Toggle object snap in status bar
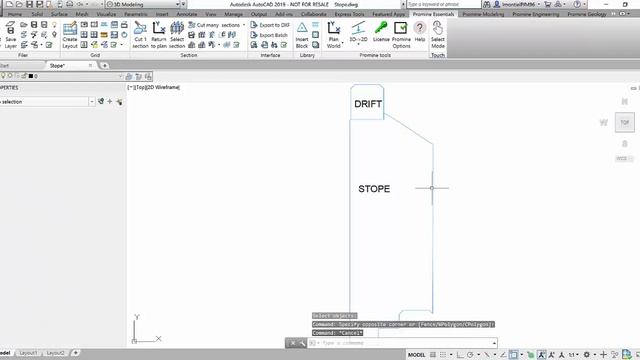 pos(514,355)
